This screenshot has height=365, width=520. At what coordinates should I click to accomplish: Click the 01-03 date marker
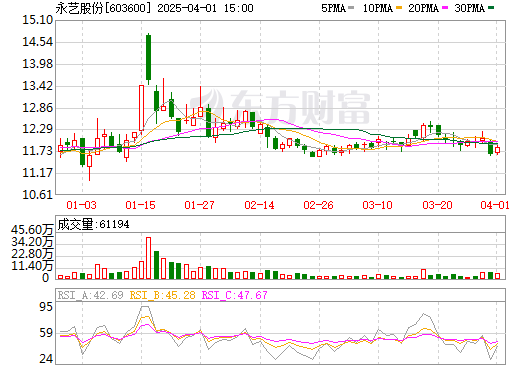(81, 205)
